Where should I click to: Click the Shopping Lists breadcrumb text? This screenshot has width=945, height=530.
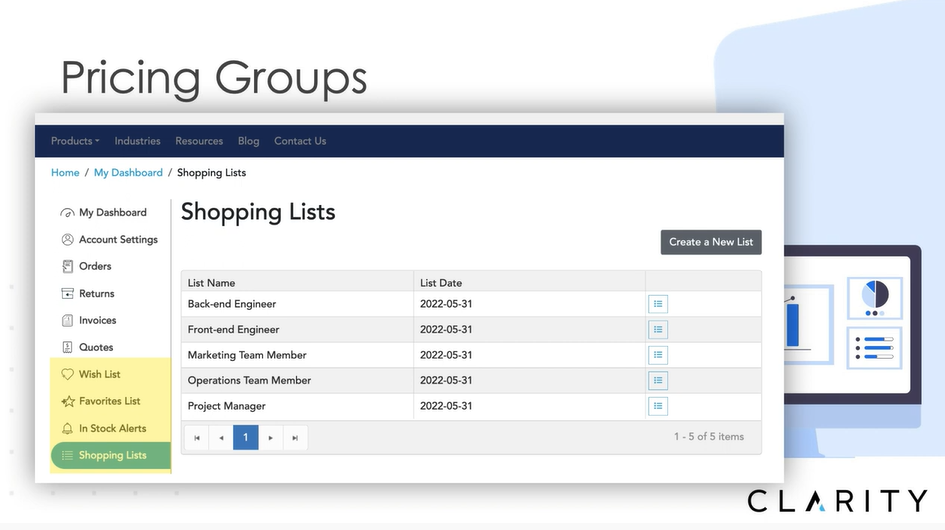pos(212,172)
